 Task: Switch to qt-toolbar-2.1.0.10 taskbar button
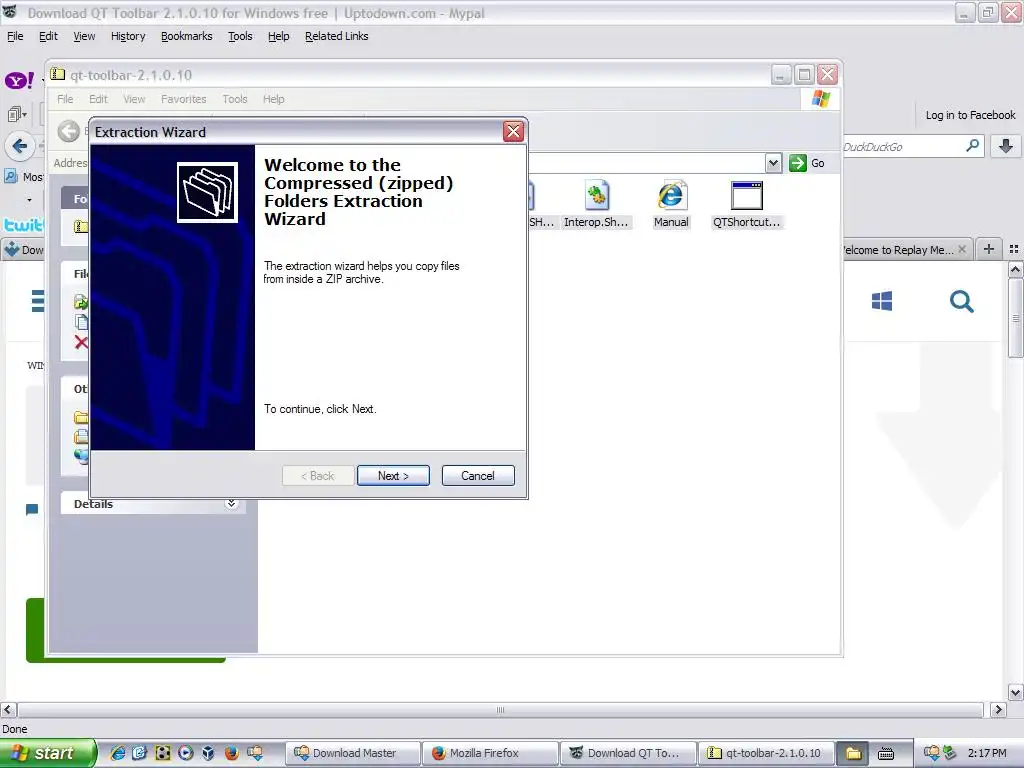point(765,753)
